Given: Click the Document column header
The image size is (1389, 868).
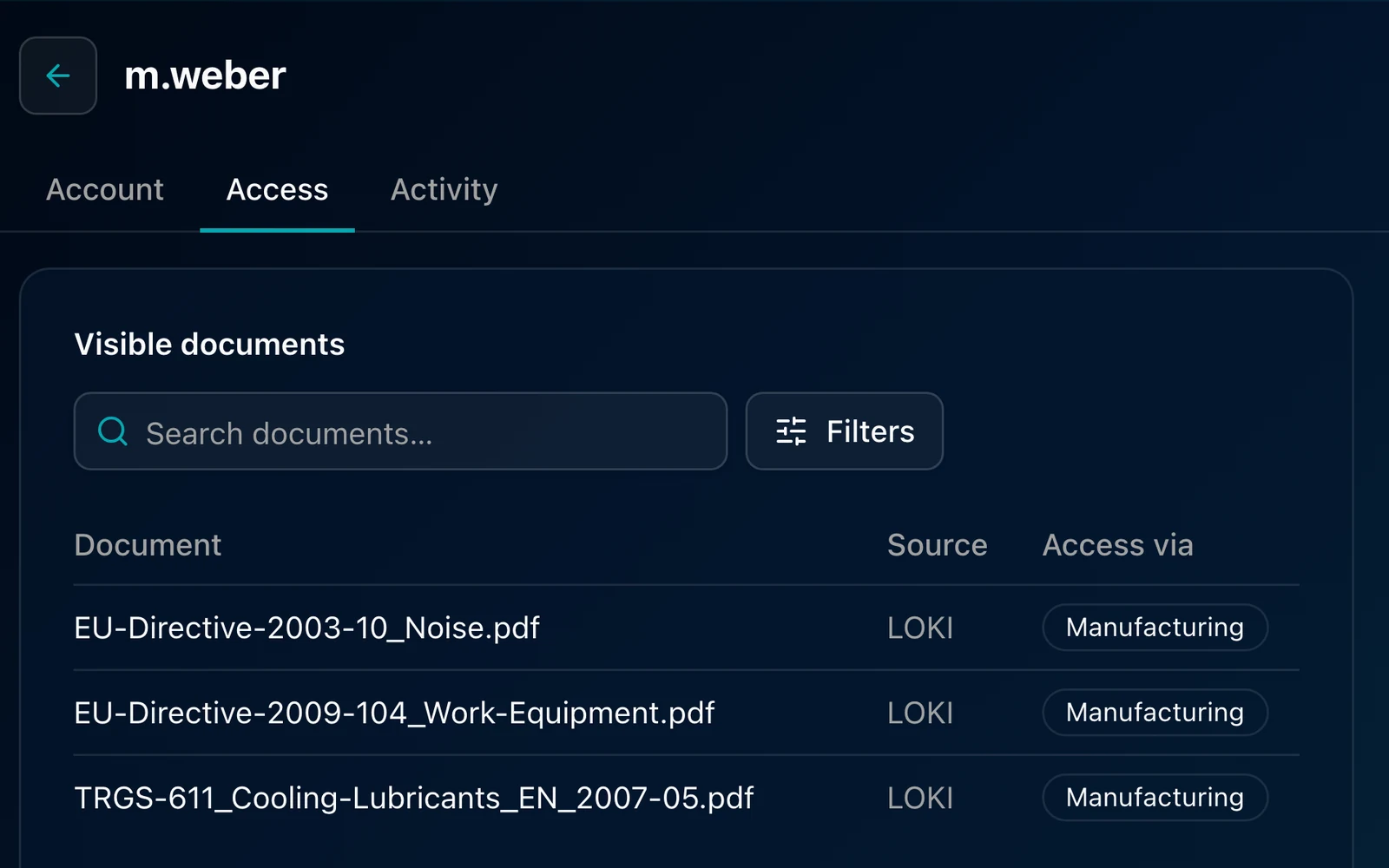Looking at the screenshot, I should (148, 545).
